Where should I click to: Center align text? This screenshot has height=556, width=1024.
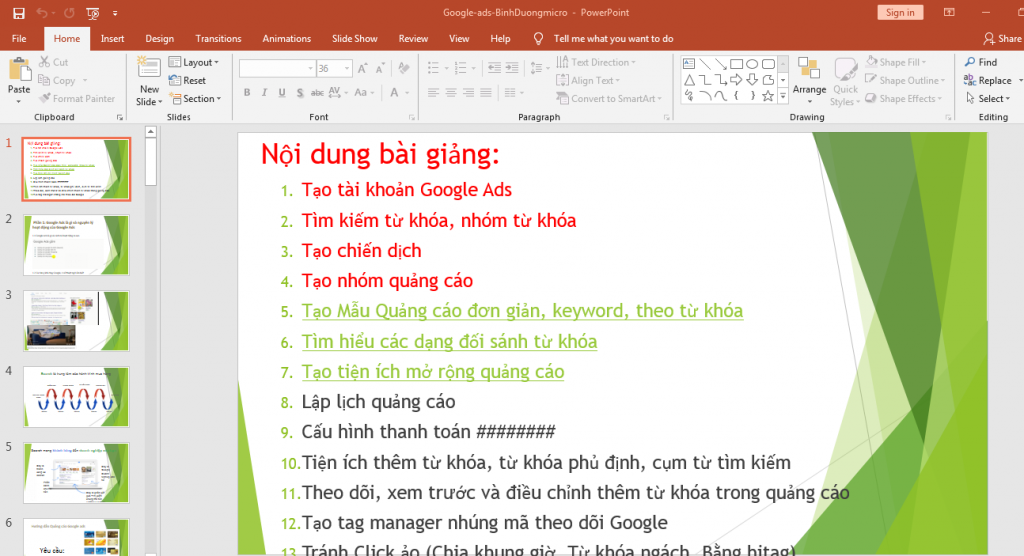451,93
